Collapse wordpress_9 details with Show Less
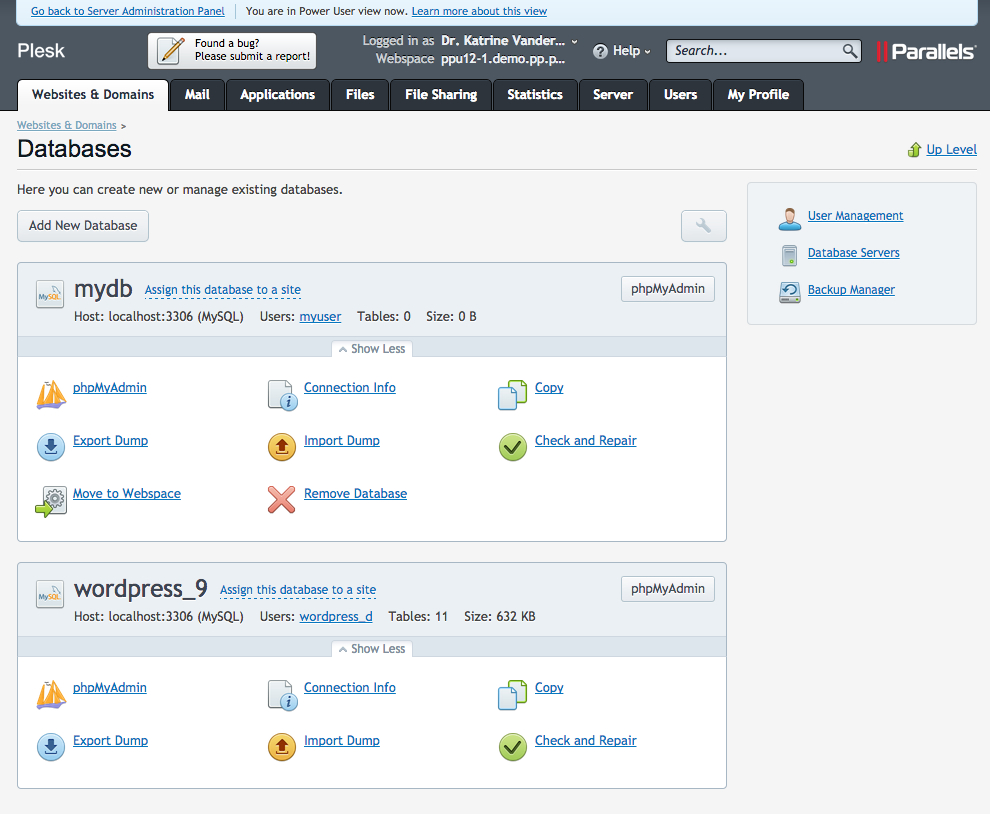This screenshot has width=990, height=814. [x=372, y=649]
